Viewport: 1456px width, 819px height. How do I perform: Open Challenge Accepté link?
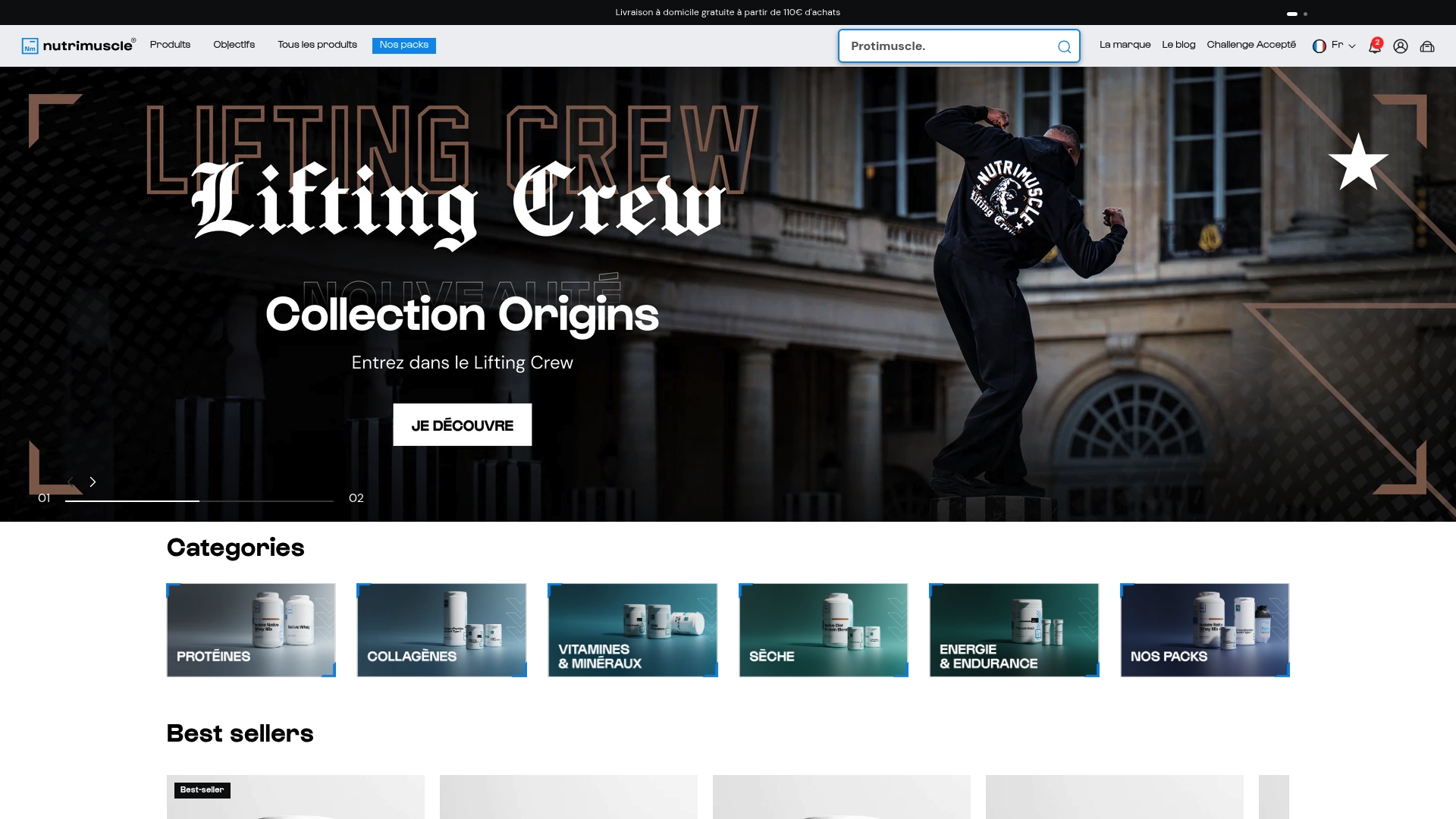coord(1251,45)
